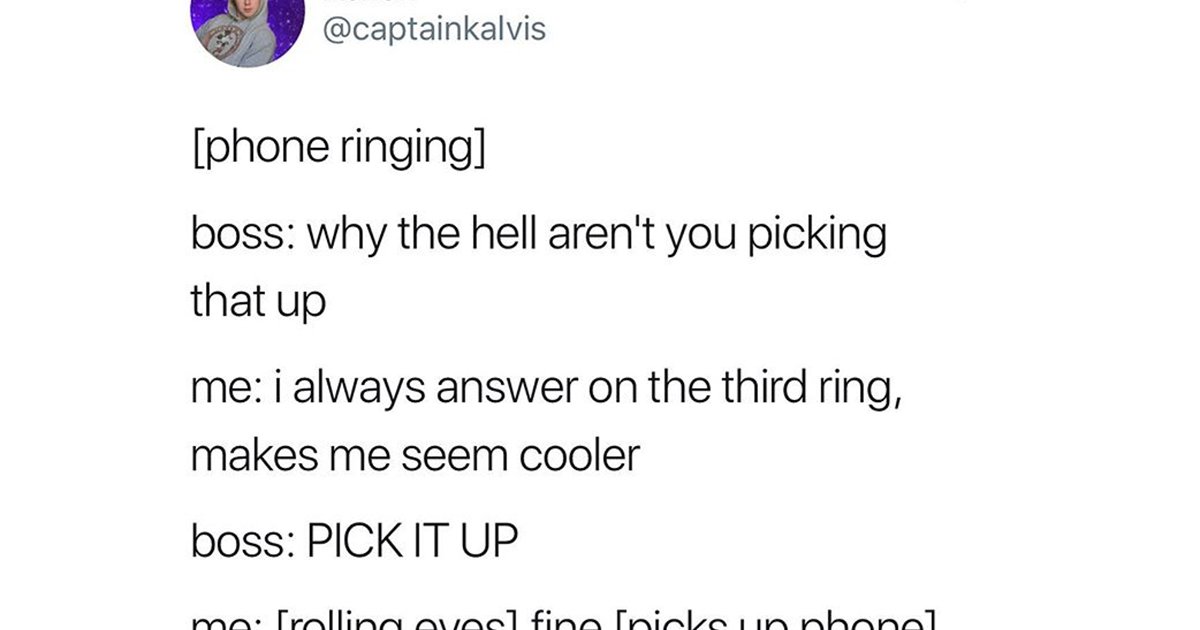This screenshot has height=630, width=1200.
Task: Click 'why the hell aren't you picking'
Action: 597,237
